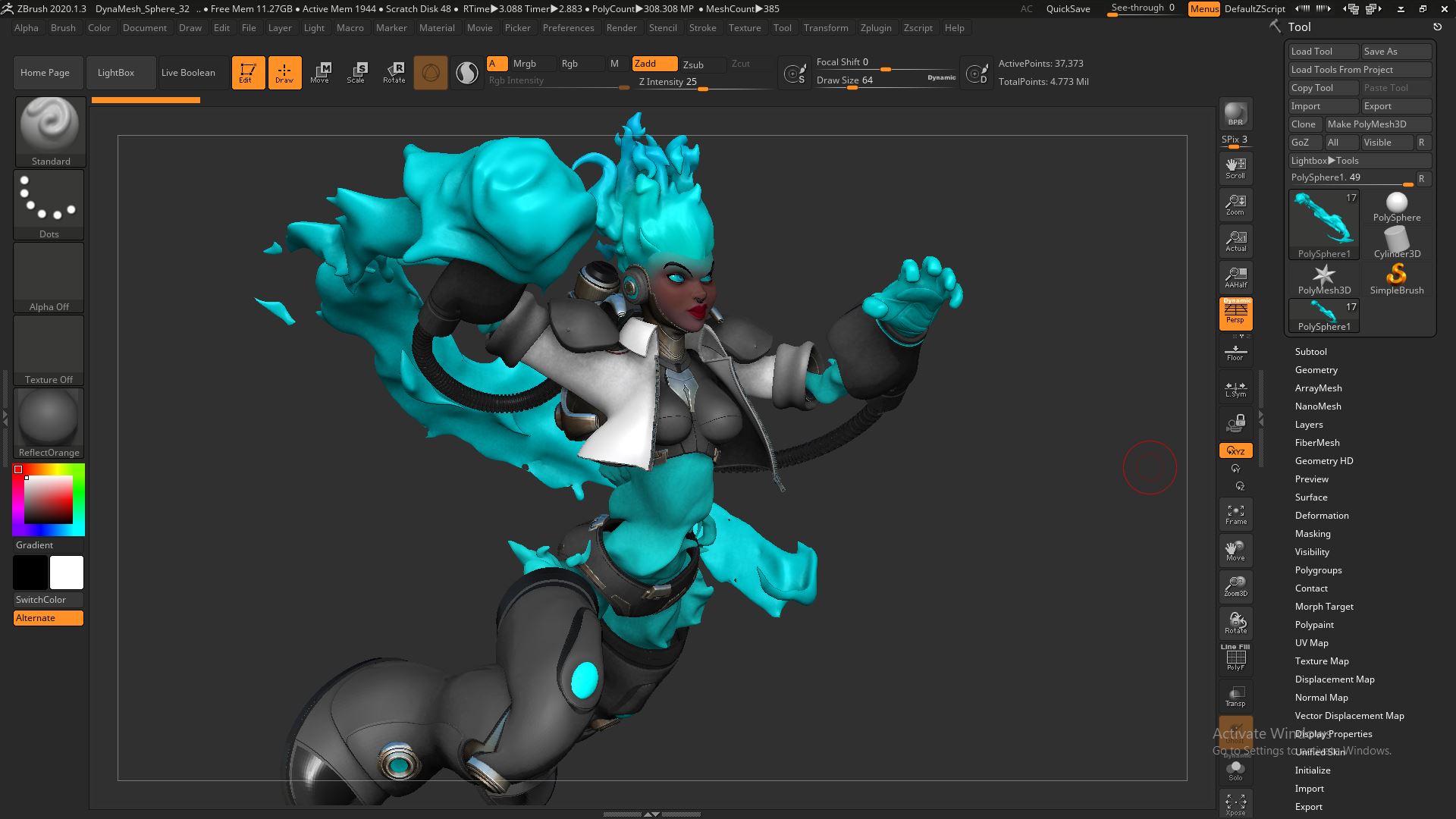Click the orange Gizmo 3D icon
Screen dimensions: 1456x819
(431, 73)
